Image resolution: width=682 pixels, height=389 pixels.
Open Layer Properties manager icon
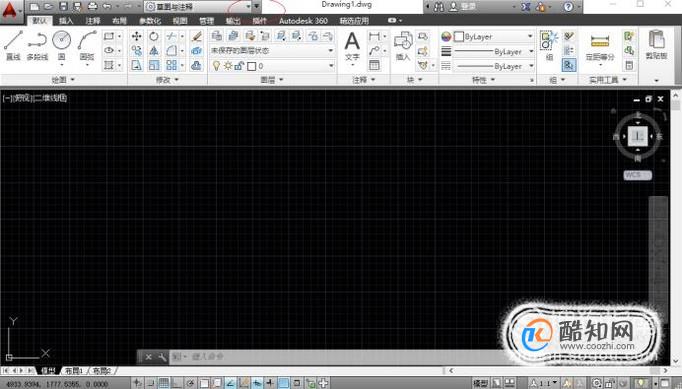coord(217,36)
